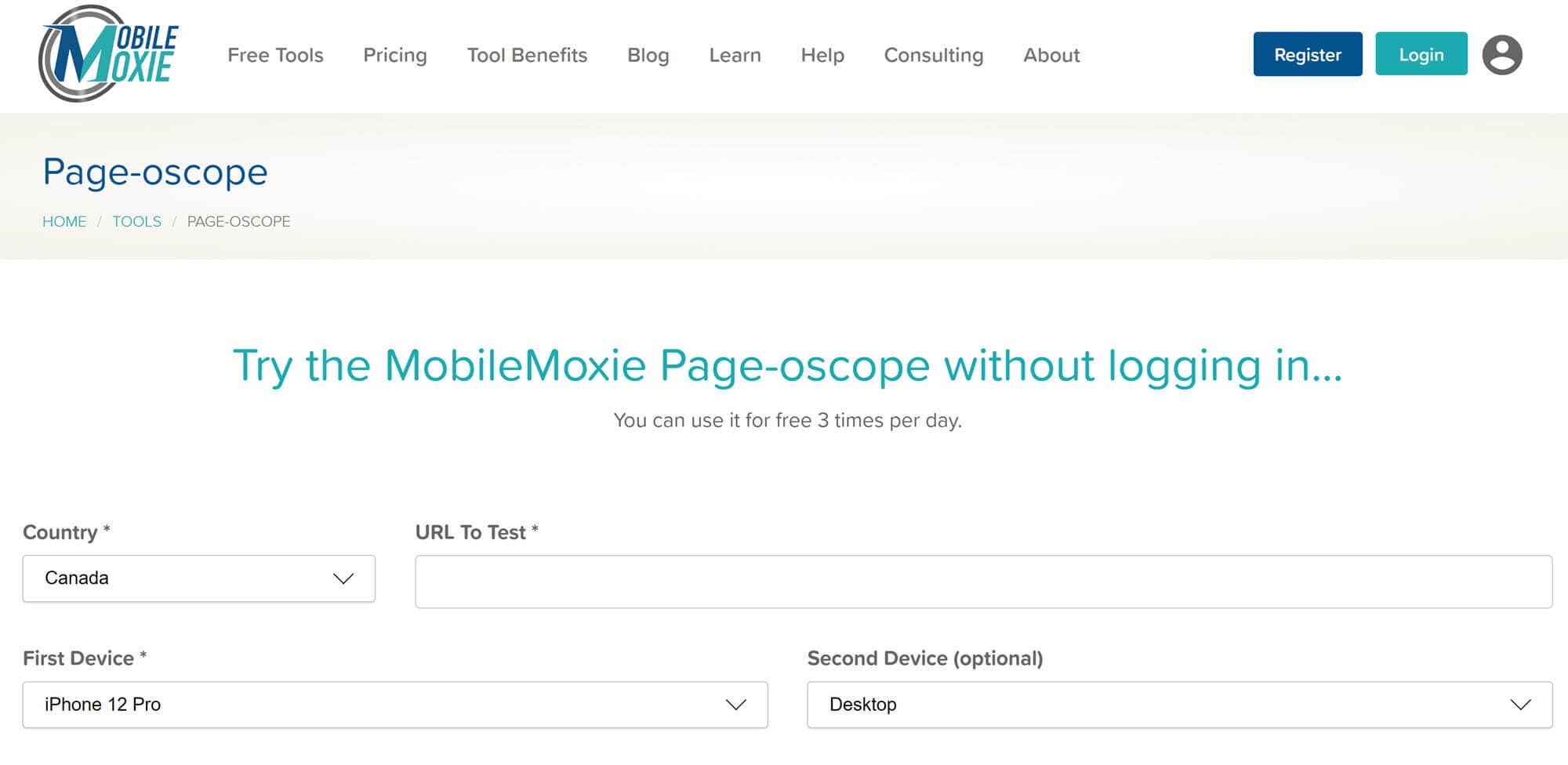
Task: Go to the Learn menu item
Action: (x=735, y=55)
